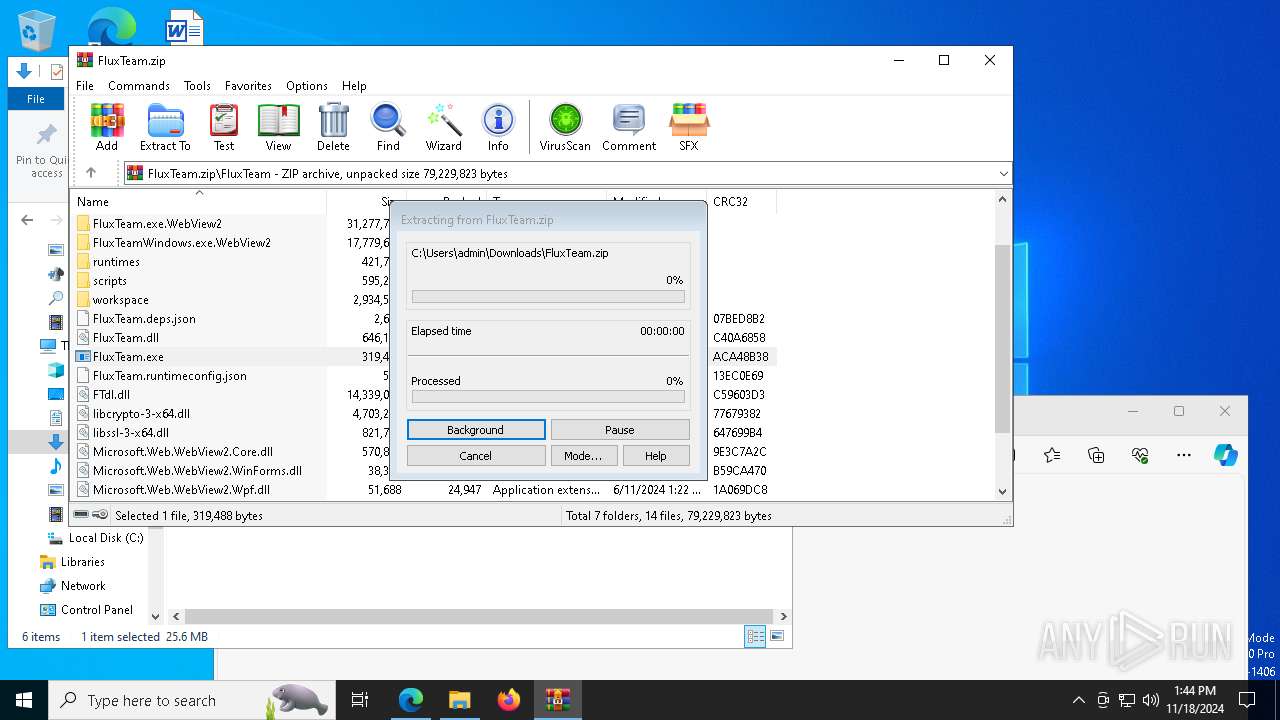Select the workspace folder
The height and width of the screenshot is (720, 1280).
click(120, 300)
